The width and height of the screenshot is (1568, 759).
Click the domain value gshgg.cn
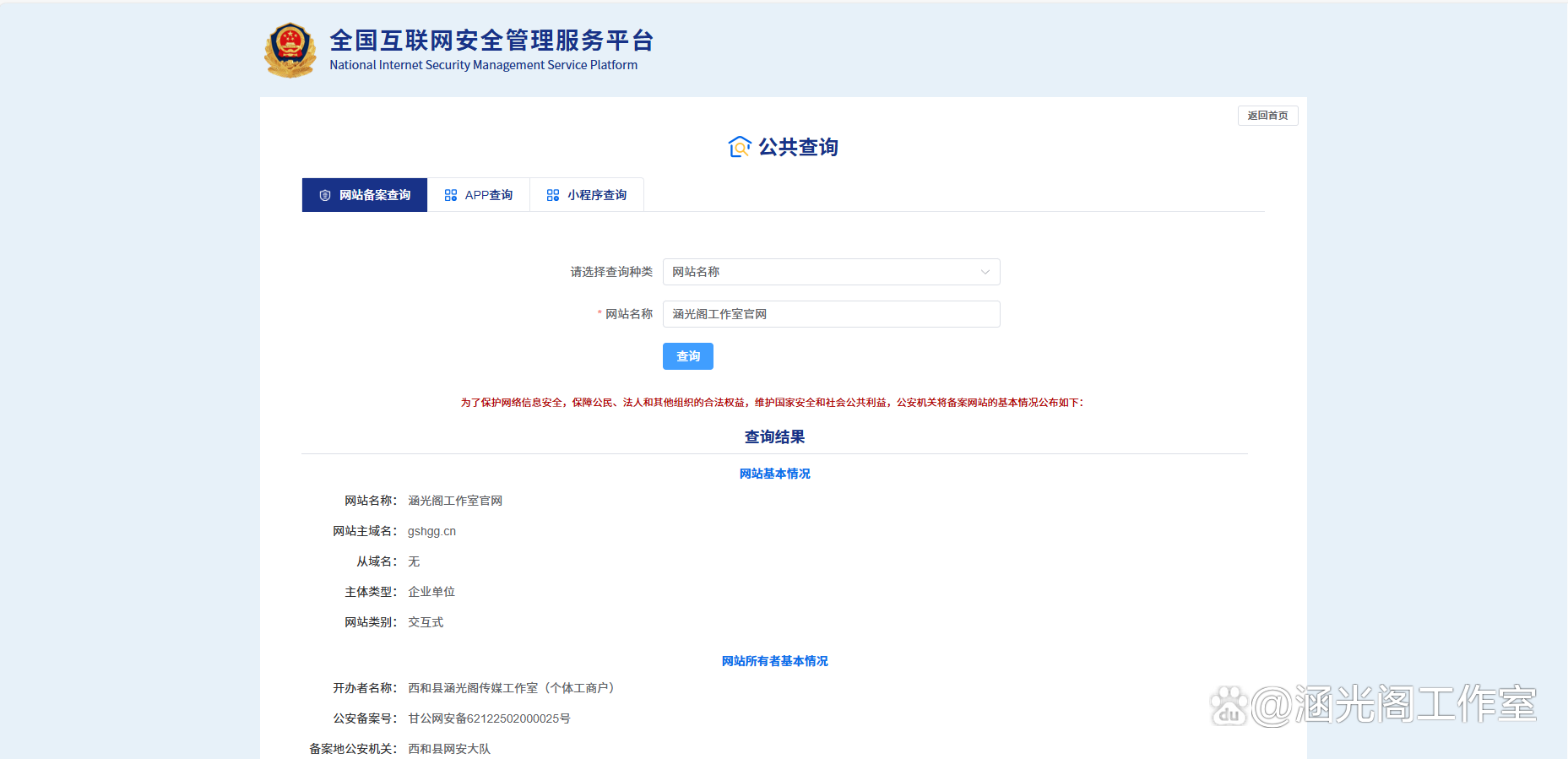pos(431,531)
